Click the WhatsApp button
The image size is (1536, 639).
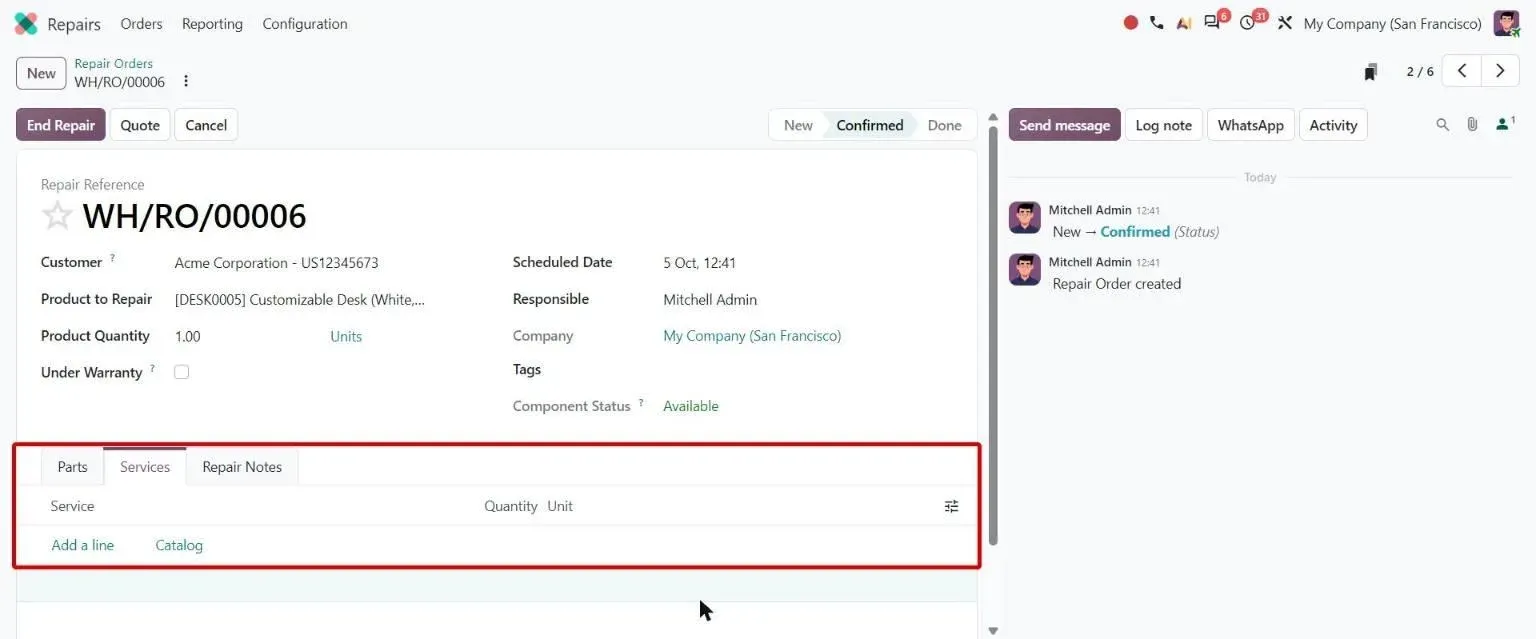pos(1250,125)
